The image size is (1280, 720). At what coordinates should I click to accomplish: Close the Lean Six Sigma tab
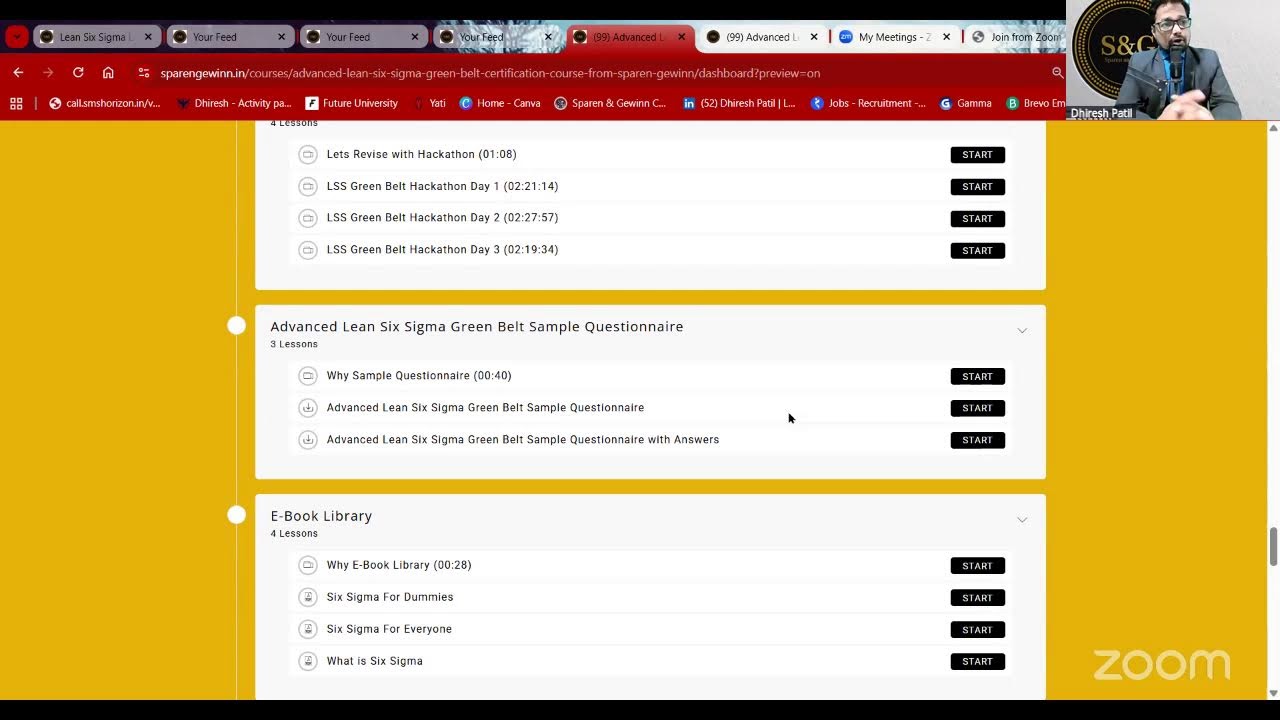[x=148, y=37]
